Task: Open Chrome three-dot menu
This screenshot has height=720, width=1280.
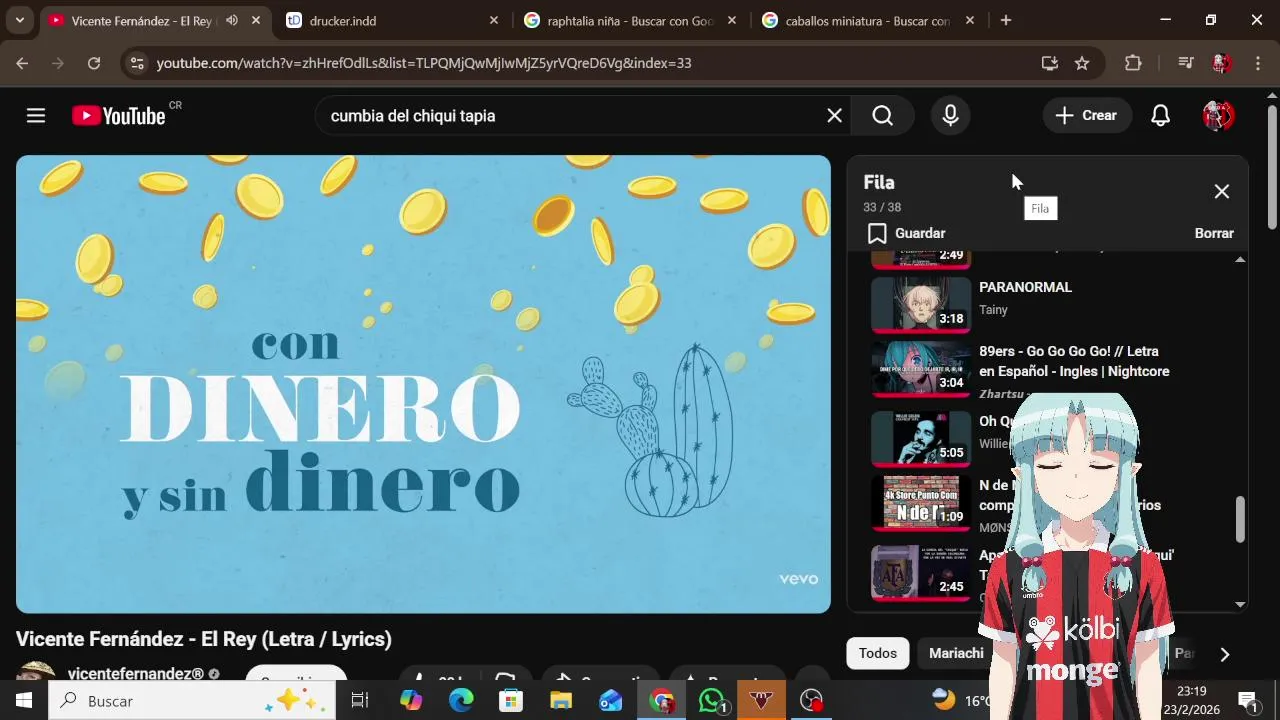Action: pos(1257,63)
